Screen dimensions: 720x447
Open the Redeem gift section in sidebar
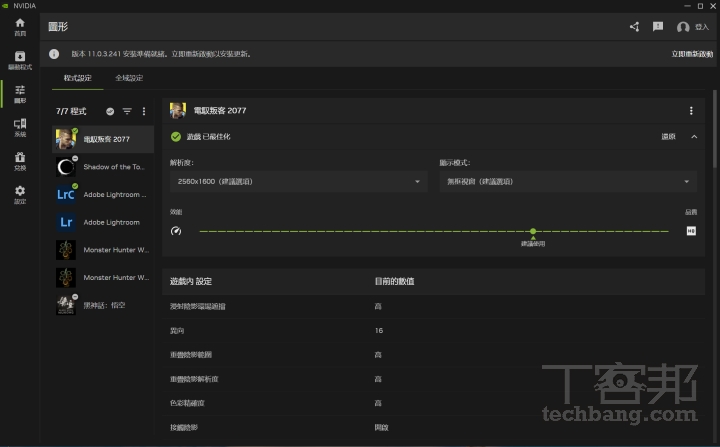pos(20,161)
